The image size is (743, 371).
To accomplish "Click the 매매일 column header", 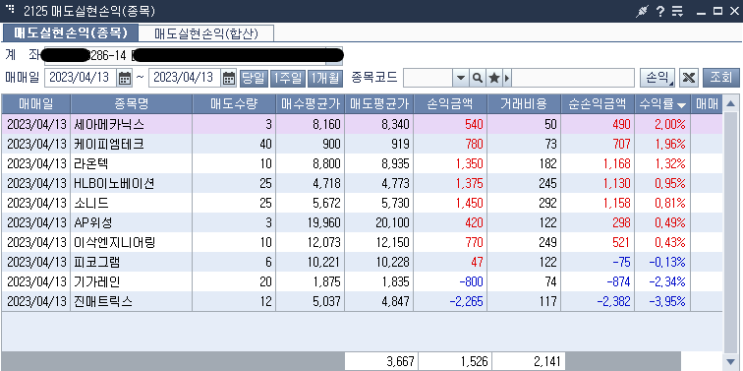I will (36, 104).
